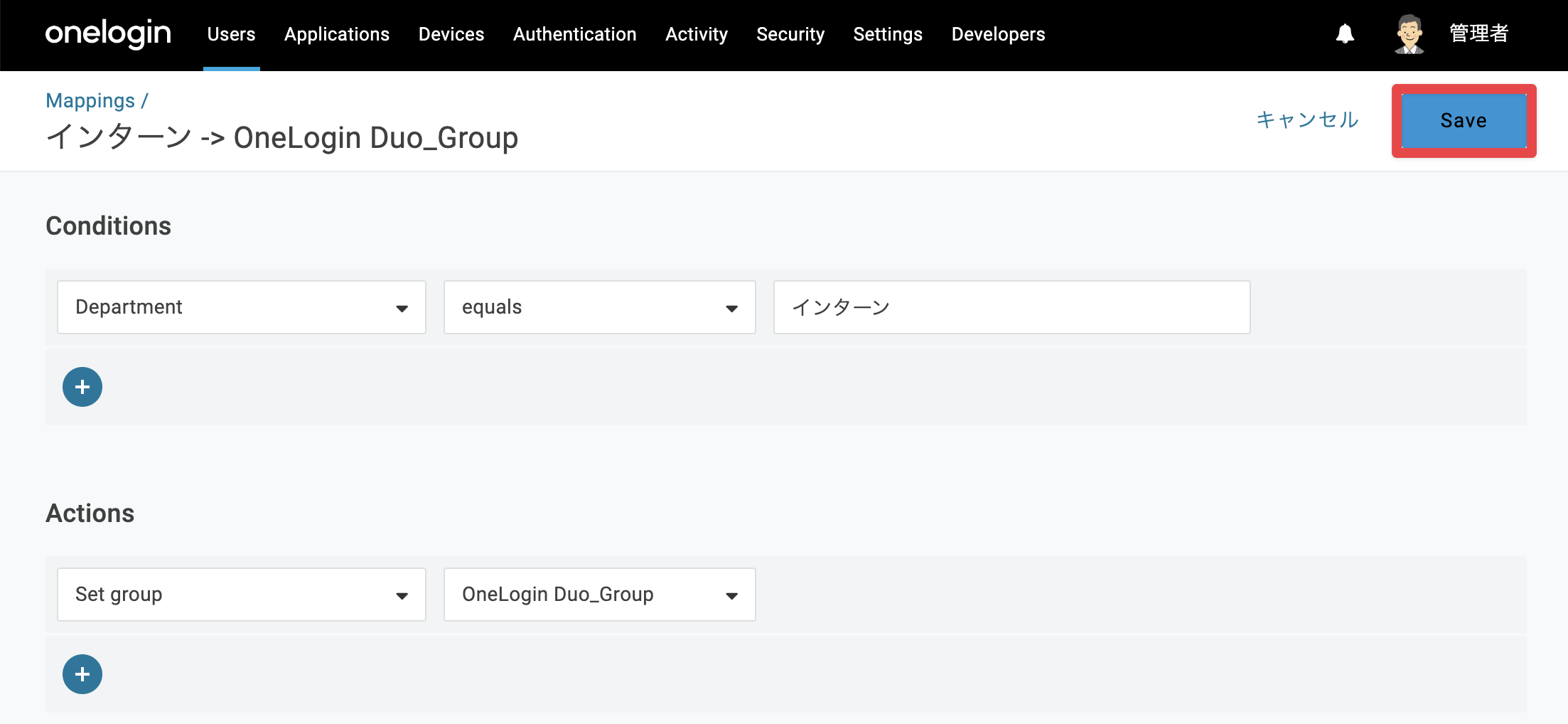The height and width of the screenshot is (724, 1568).
Task: Click the インターン condition value field
Action: tap(1012, 307)
